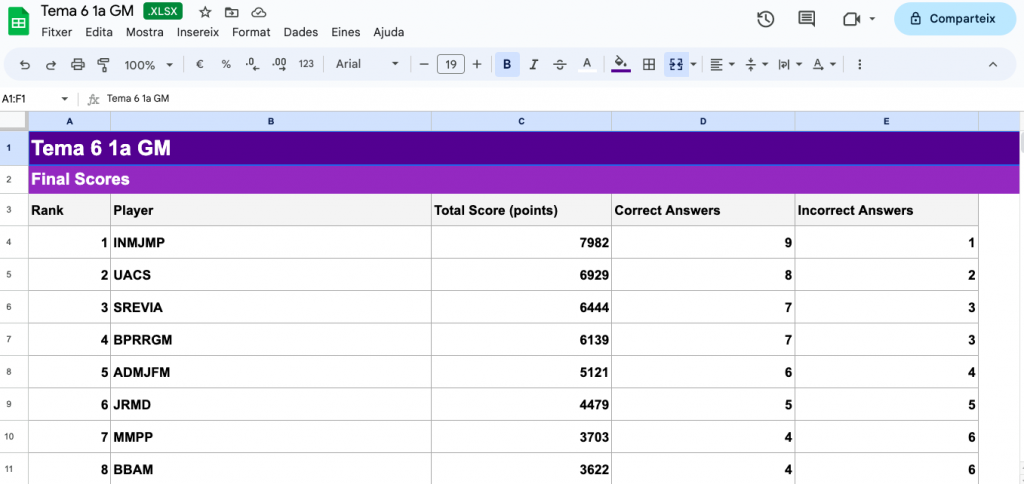Toggle italic formatting

pos(534,64)
